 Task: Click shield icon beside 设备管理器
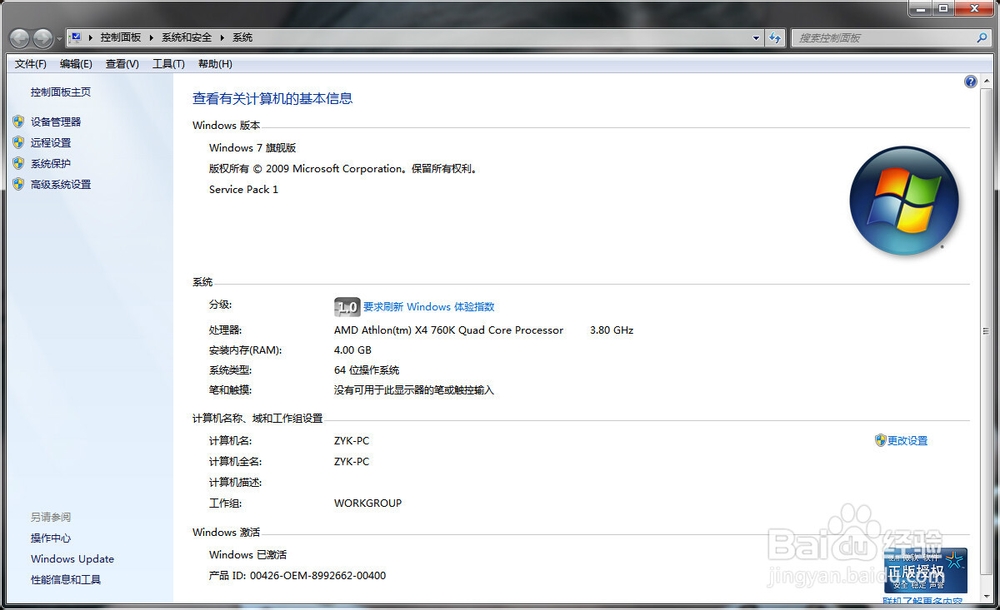[x=18, y=121]
